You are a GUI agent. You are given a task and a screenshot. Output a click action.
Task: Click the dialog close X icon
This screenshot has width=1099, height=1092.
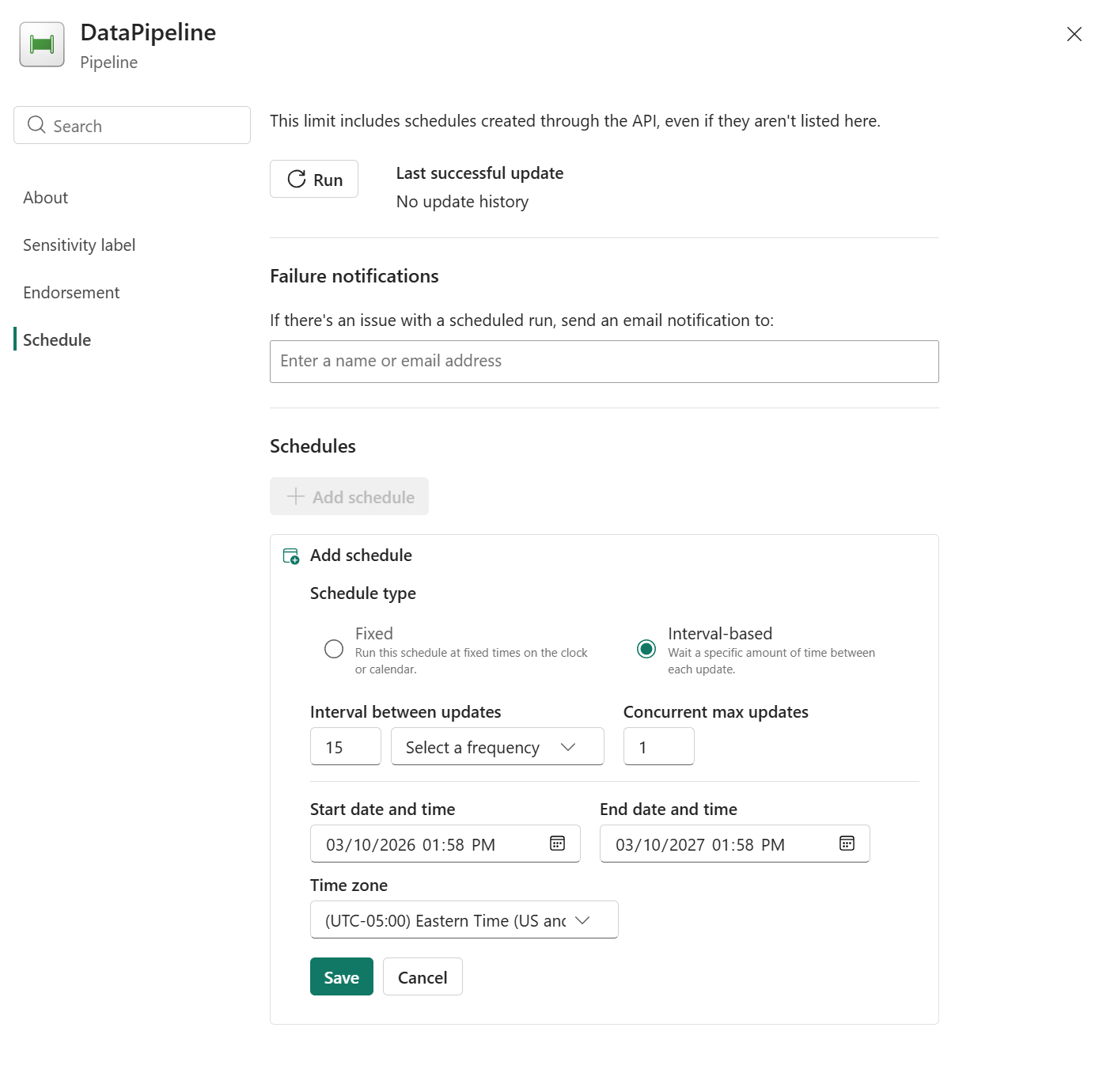(1074, 34)
